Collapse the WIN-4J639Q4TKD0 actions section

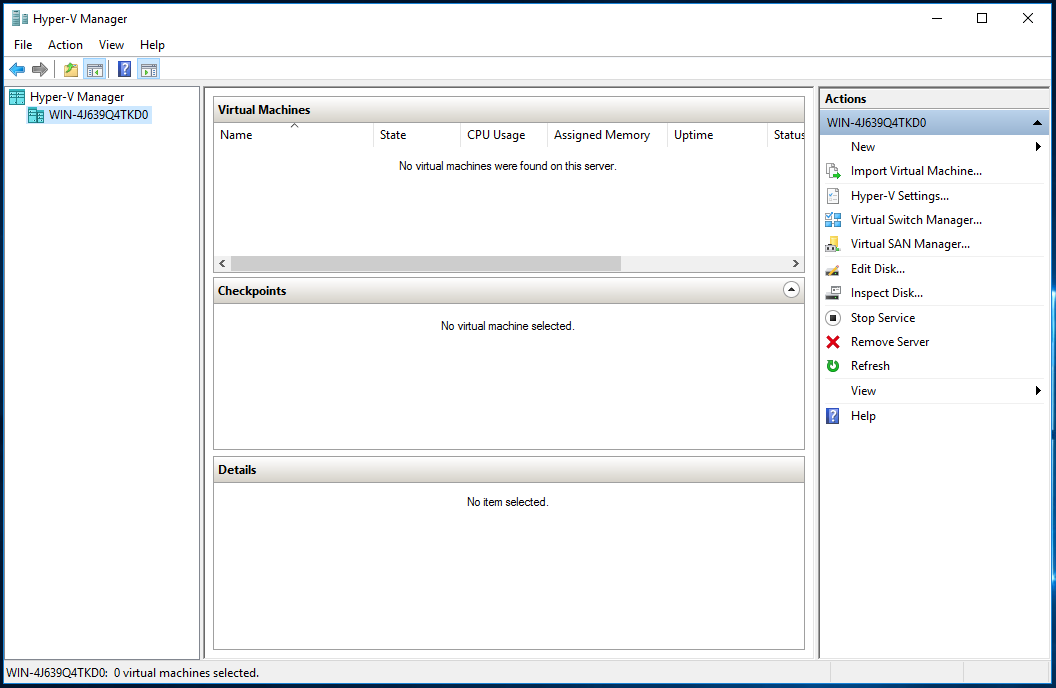tap(1037, 121)
